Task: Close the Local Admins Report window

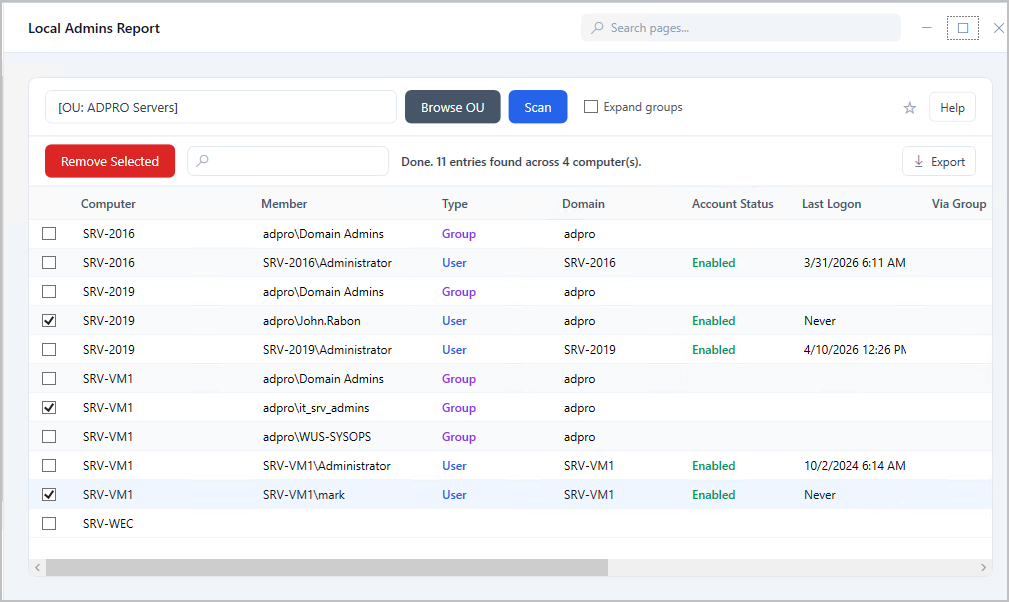Action: (999, 28)
